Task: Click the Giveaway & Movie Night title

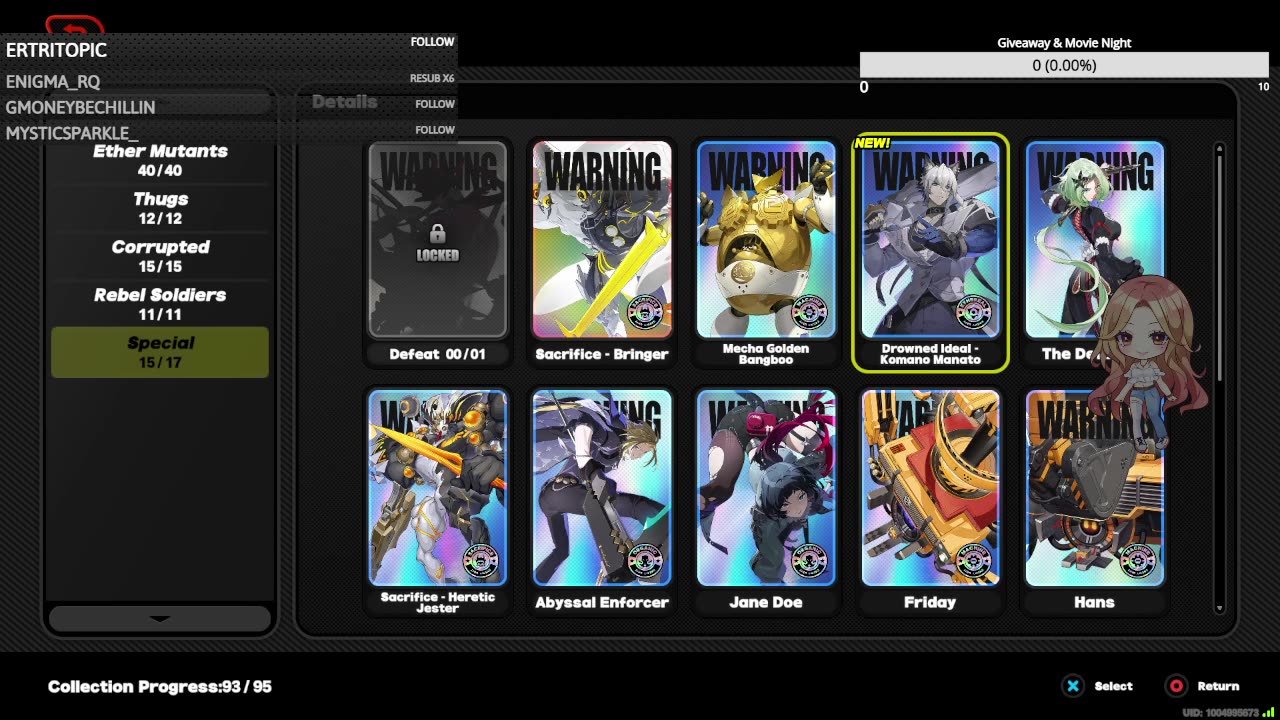Action: pos(1064,43)
